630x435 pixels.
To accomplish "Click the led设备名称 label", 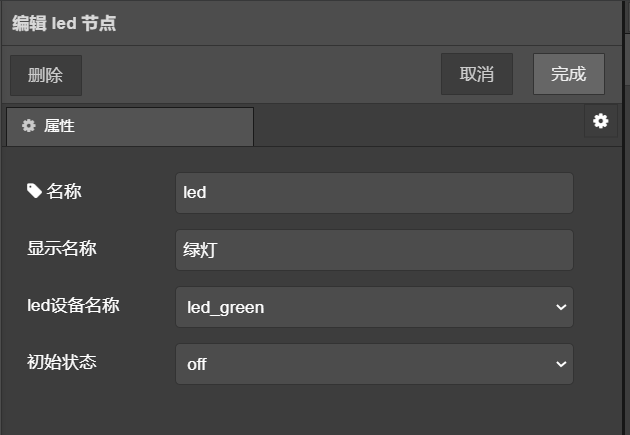I will (x=73, y=305).
